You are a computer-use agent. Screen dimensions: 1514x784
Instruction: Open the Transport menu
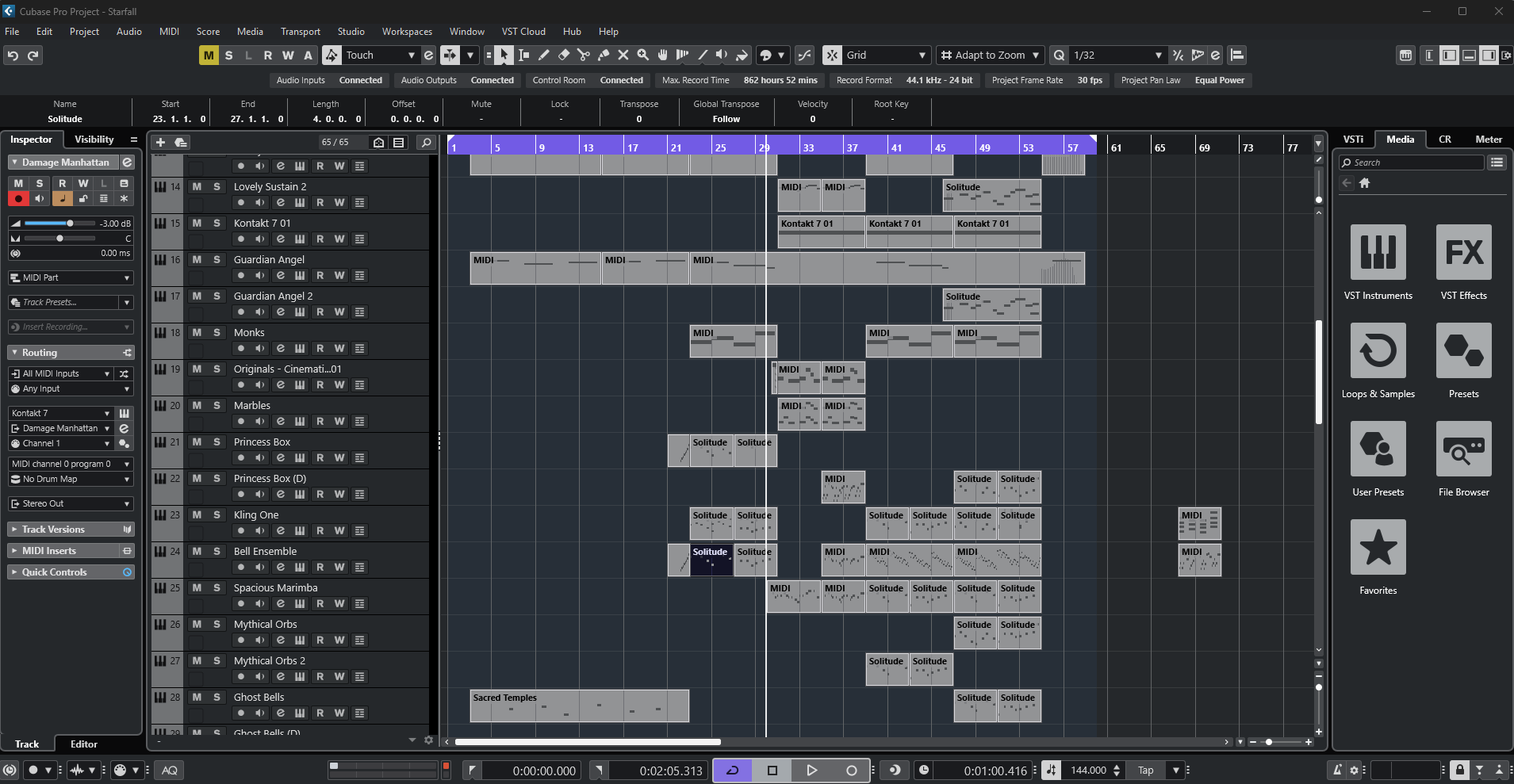[x=301, y=32]
